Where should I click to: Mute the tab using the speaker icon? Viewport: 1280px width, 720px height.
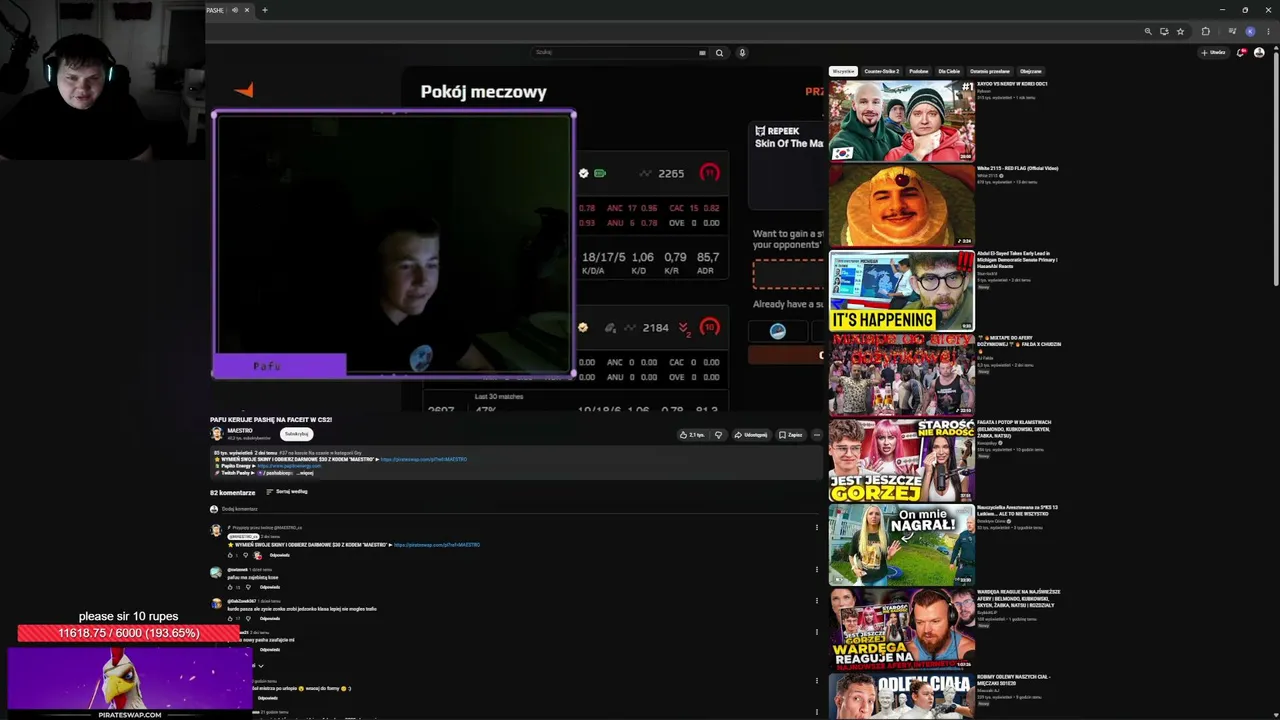point(235,10)
